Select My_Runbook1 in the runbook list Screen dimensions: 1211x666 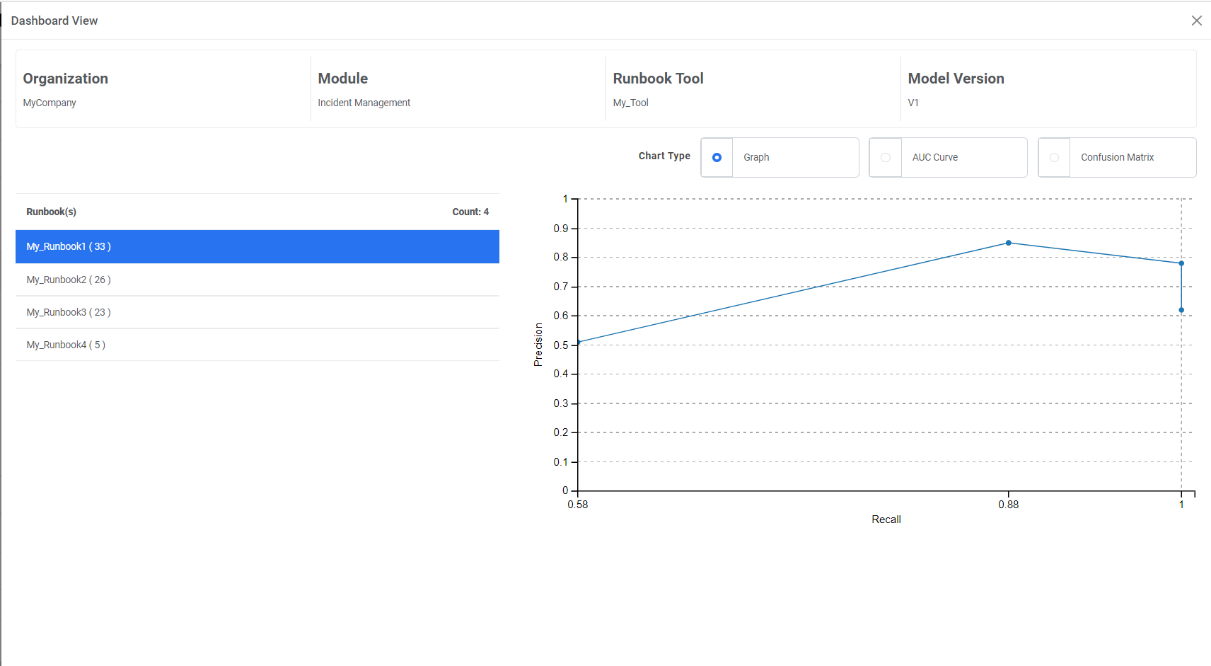[x=257, y=247]
